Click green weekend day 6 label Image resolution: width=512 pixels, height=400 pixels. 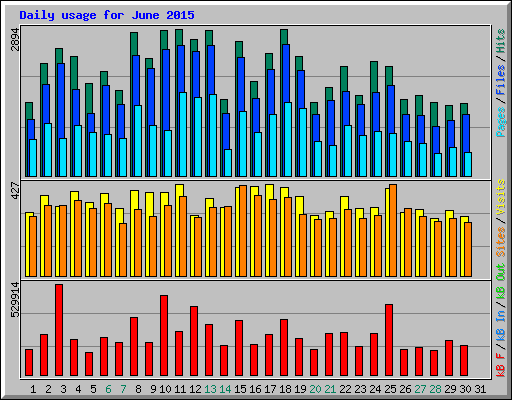[x=108, y=389]
